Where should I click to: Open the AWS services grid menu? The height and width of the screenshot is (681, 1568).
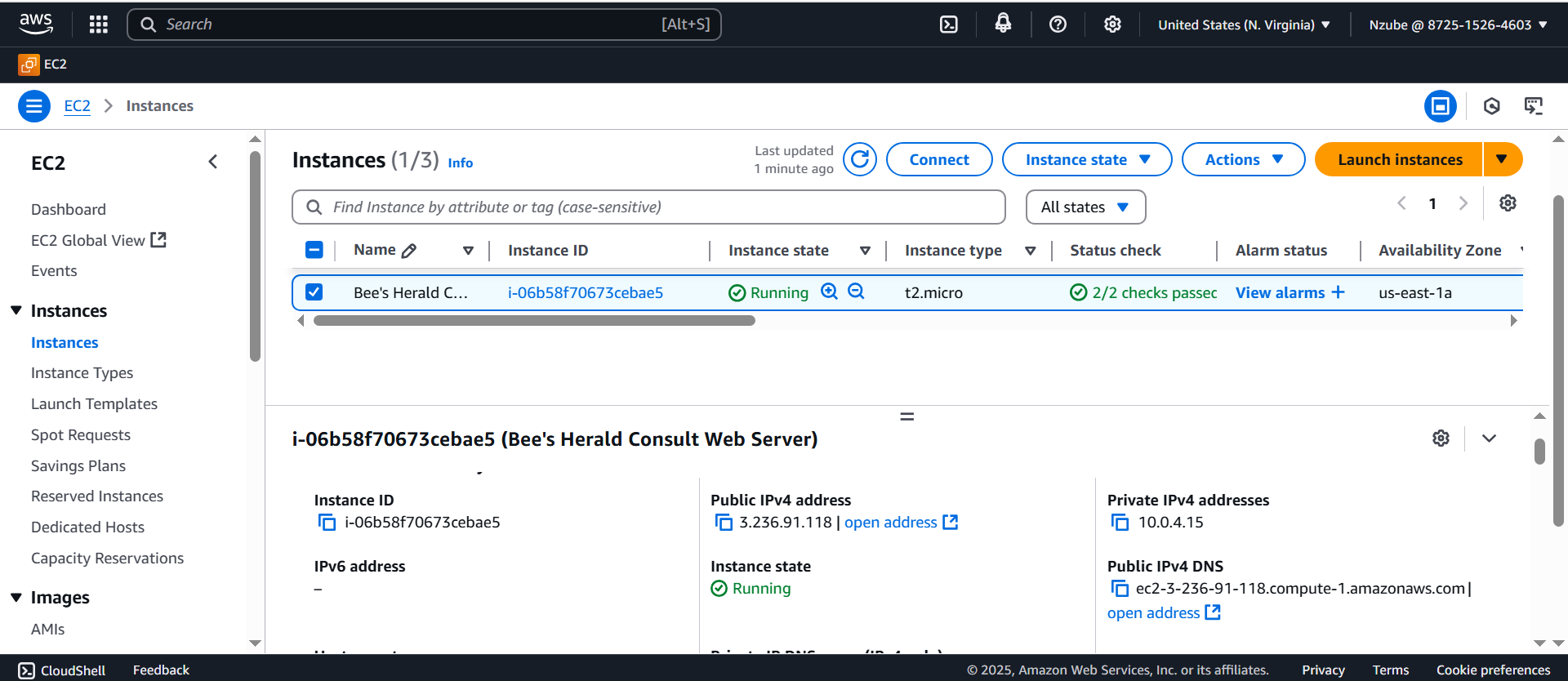click(x=99, y=24)
